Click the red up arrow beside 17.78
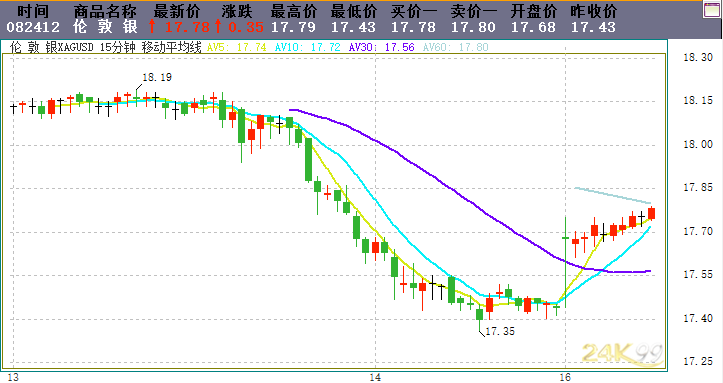 click(x=152, y=26)
